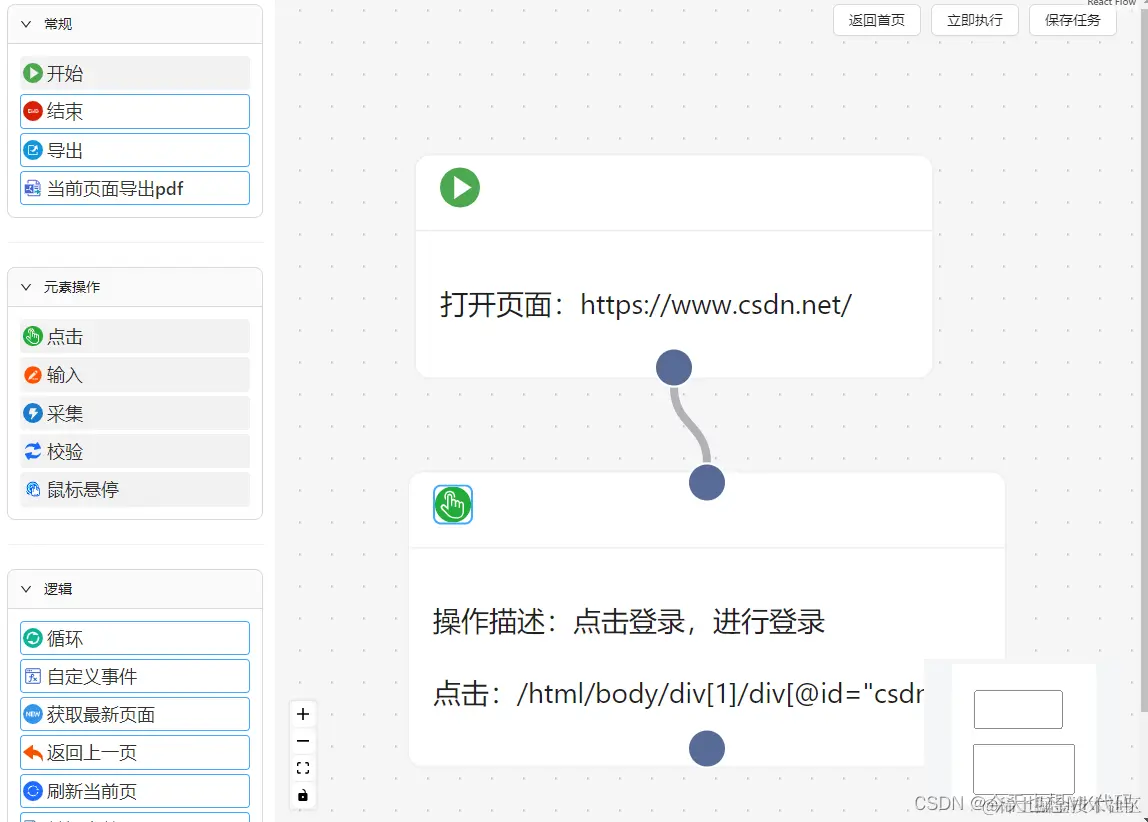
Task: Select the 循环 loop icon
Action: tap(32, 638)
